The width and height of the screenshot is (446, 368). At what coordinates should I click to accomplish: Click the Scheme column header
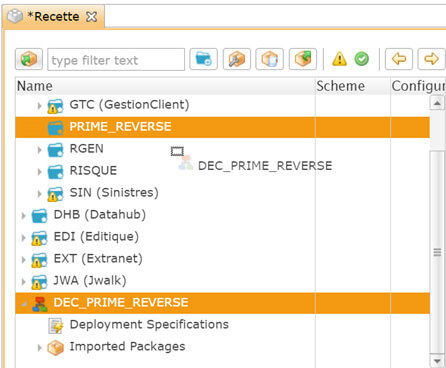(x=353, y=86)
